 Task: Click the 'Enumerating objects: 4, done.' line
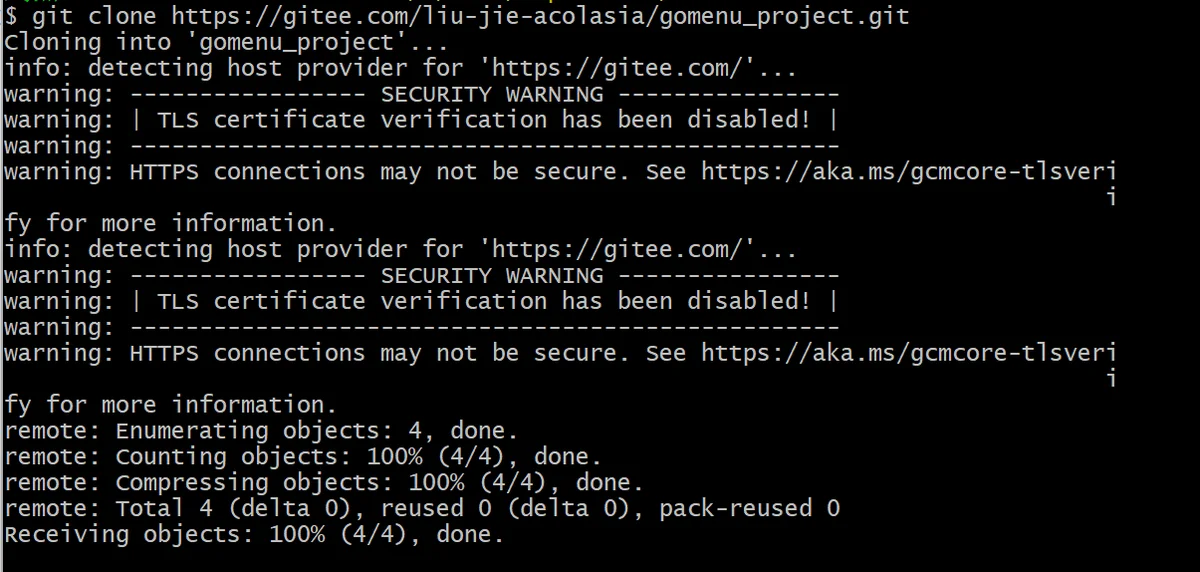pyautogui.click(x=262, y=431)
